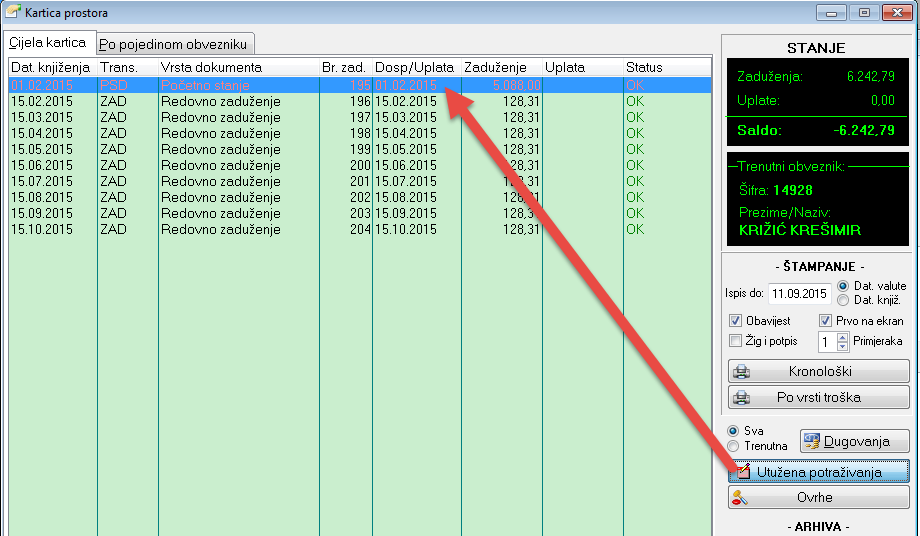Click the Utužena potraživanja document icon
The height and width of the screenshot is (536, 920).
click(x=743, y=471)
